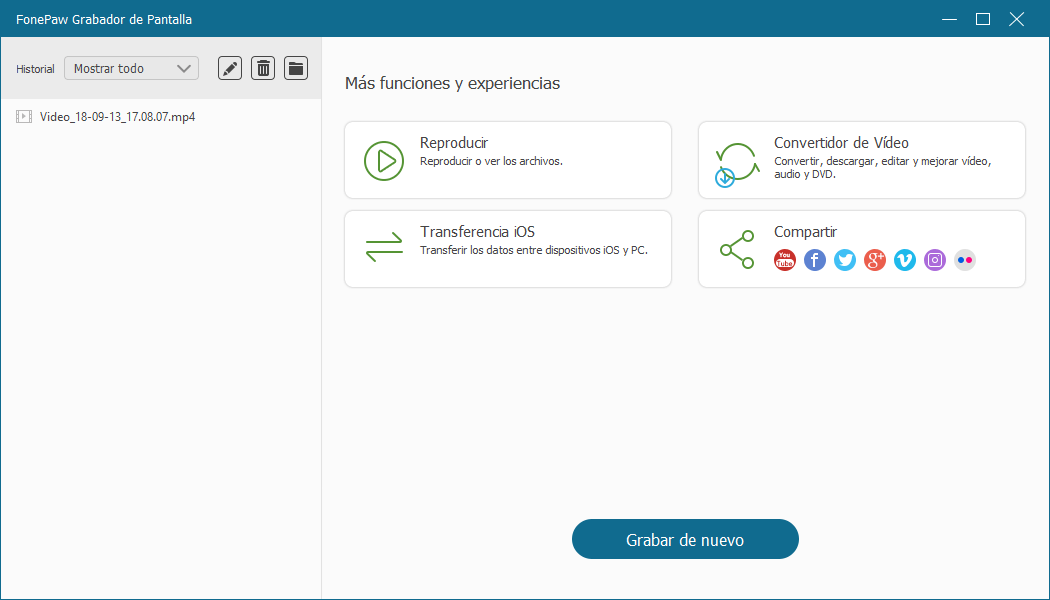Open the Convertidor de Vídeo card title

(841, 143)
